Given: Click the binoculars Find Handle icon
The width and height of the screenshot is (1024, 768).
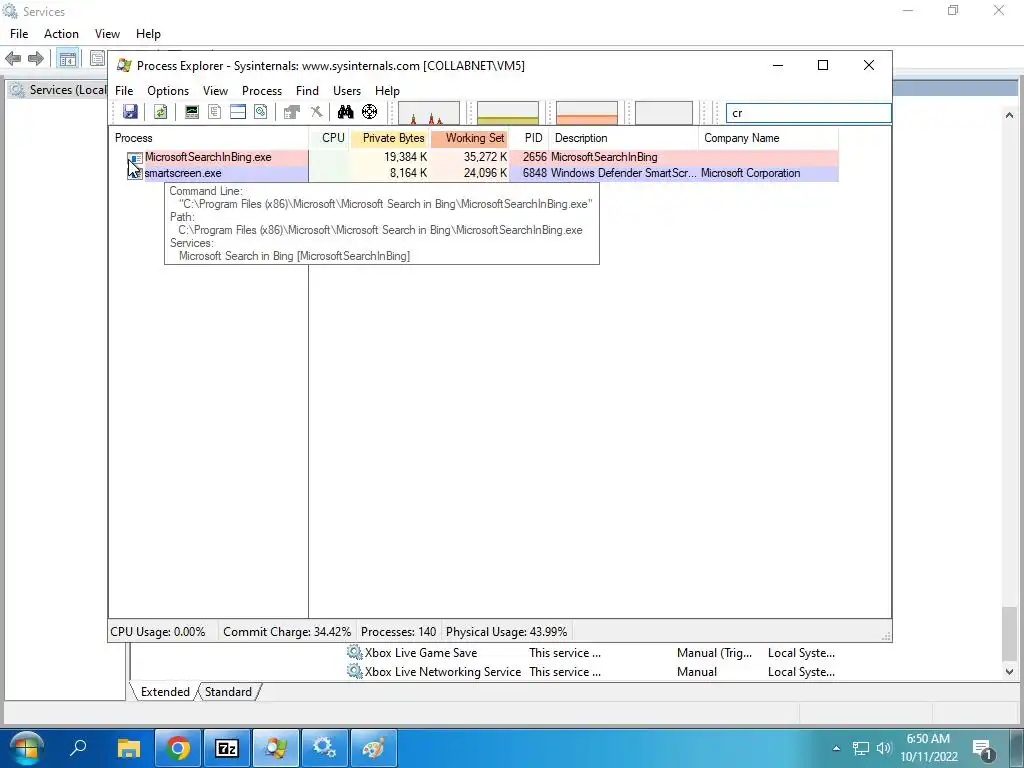Looking at the screenshot, I should coord(345,112).
